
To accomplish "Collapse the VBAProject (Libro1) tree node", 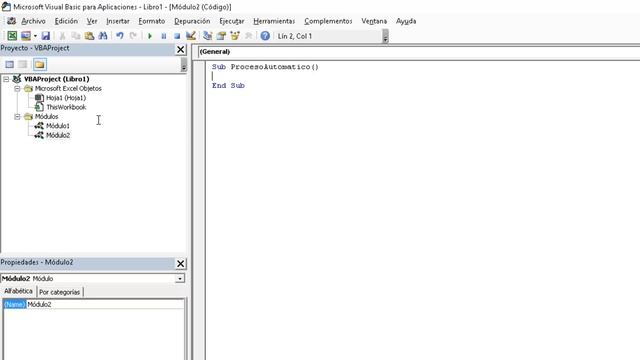I will 6,79.
